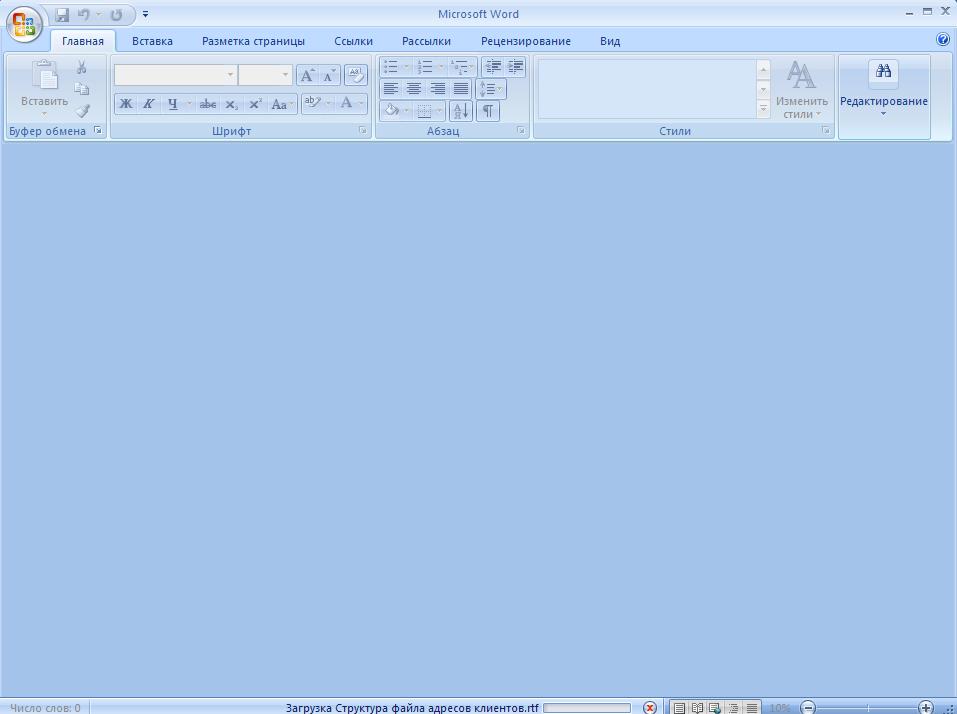Open the font size combo box
The height and width of the screenshot is (714, 957).
point(265,74)
